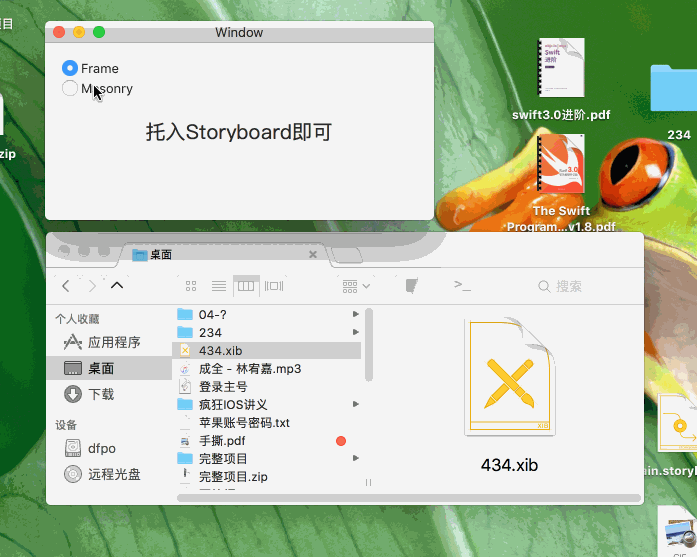Image resolution: width=697 pixels, height=557 pixels.
Task: Click the mp3 music file icon
Action: [185, 369]
